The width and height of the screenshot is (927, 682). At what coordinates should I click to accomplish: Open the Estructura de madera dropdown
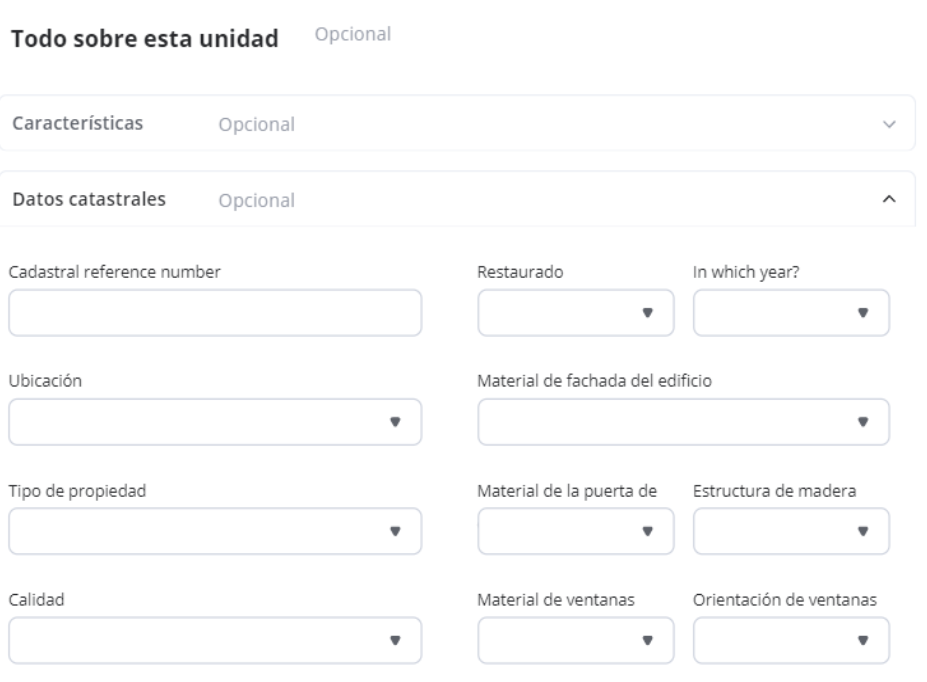pyautogui.click(x=790, y=530)
